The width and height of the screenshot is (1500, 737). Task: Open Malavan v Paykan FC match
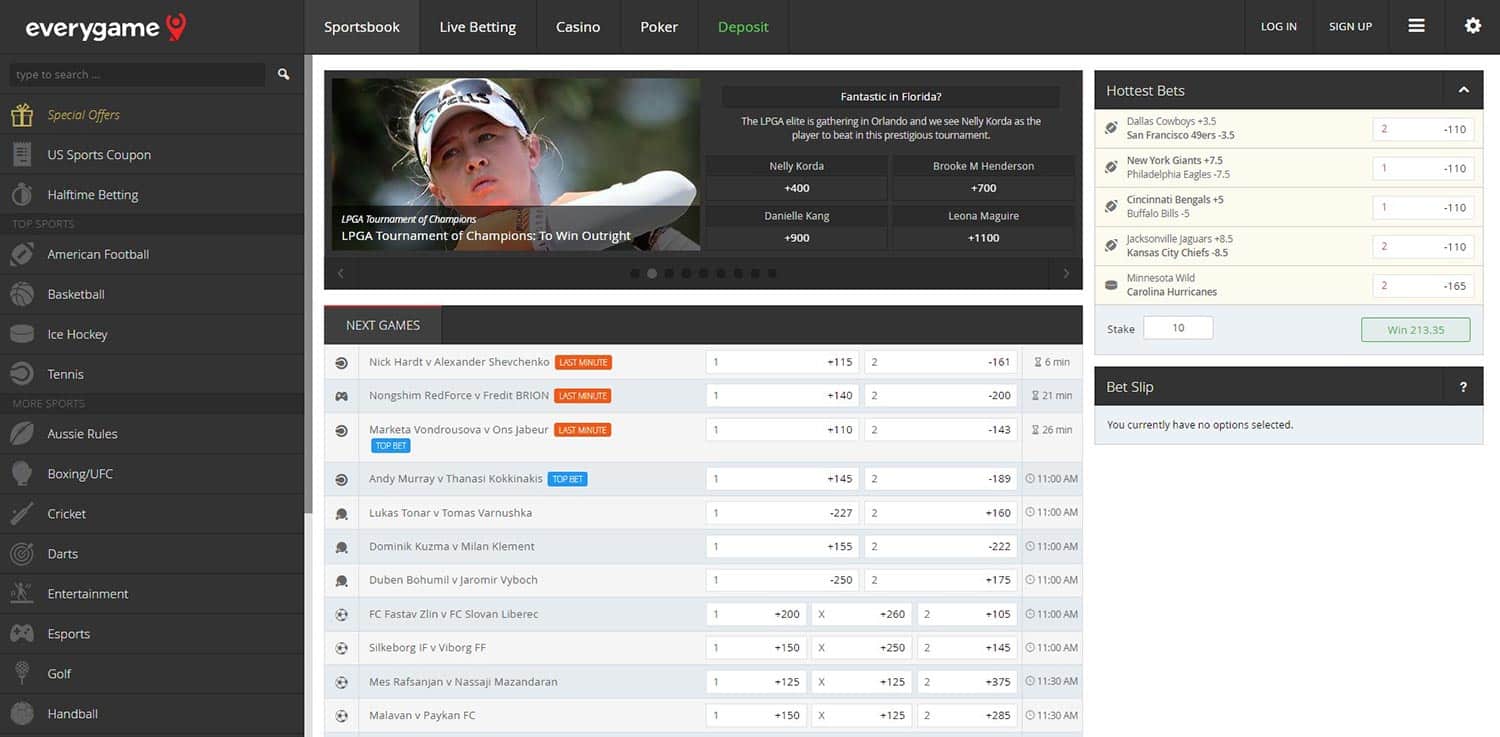pyautogui.click(x=422, y=716)
